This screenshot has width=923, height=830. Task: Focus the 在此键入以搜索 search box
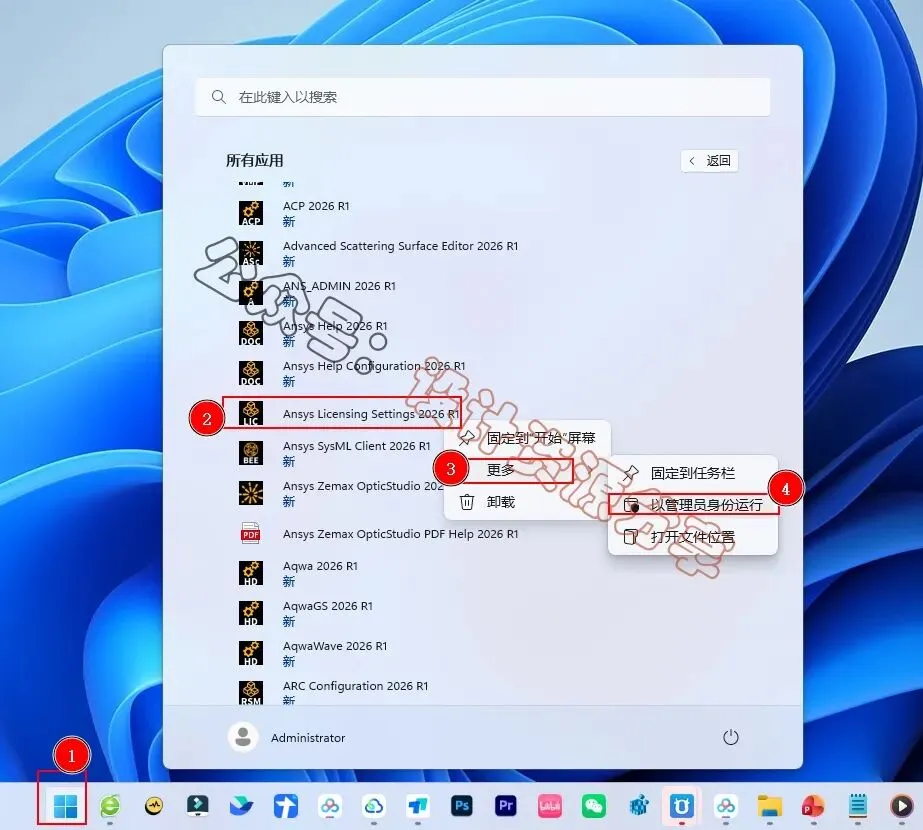click(x=483, y=97)
